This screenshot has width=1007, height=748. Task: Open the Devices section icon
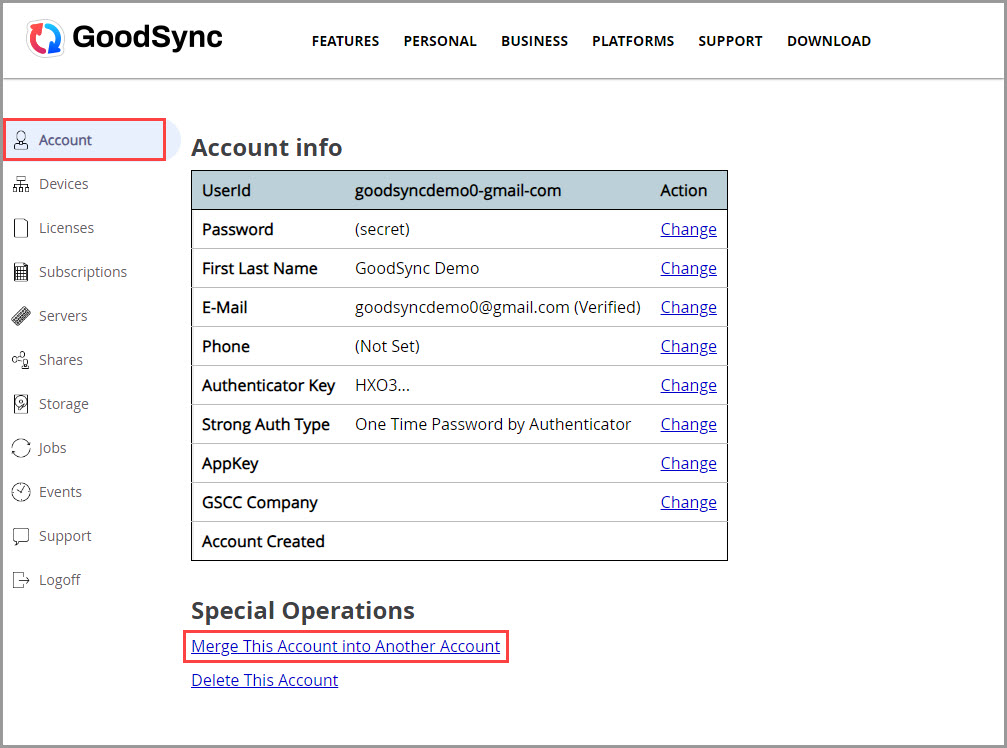click(22, 184)
